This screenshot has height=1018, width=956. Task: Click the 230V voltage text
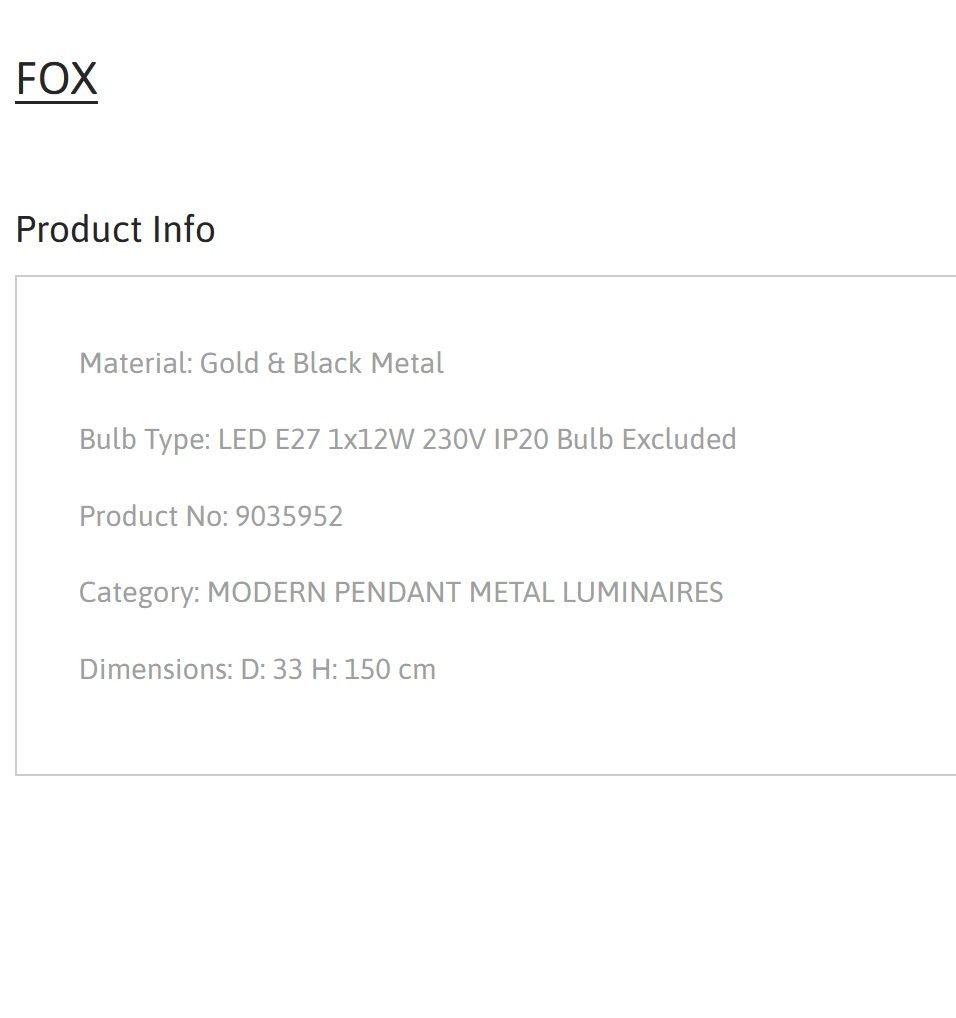point(454,440)
